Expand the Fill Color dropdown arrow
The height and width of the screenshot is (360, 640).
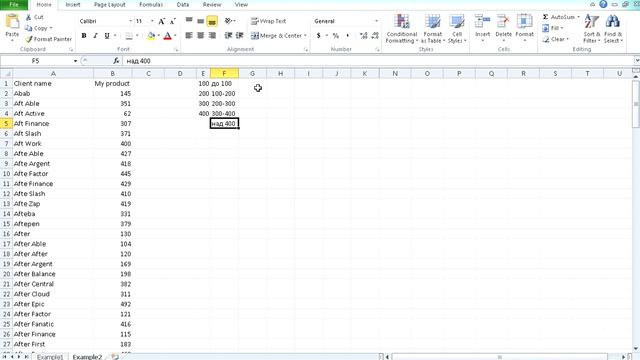click(x=158, y=36)
